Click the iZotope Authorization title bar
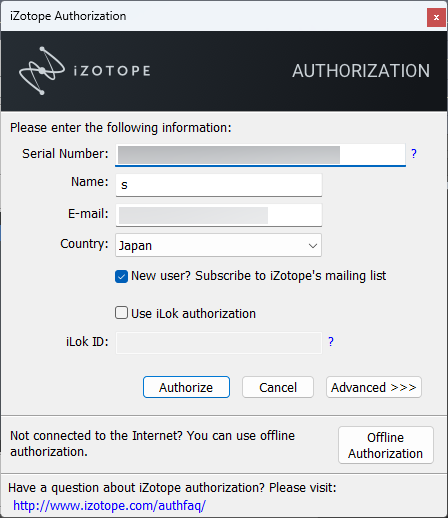 (213, 16)
